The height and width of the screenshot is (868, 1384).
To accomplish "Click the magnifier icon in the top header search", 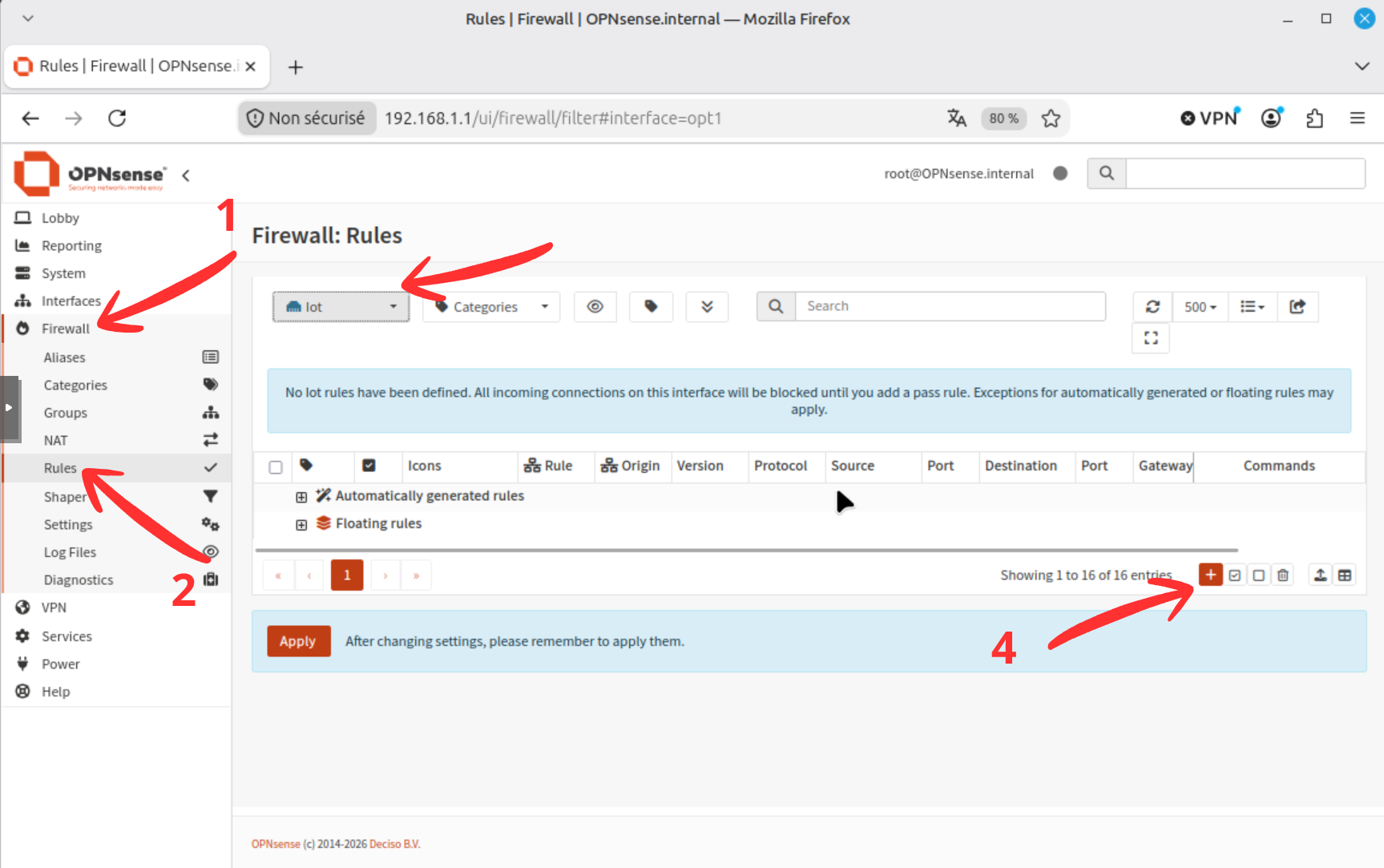I will coord(1107,173).
